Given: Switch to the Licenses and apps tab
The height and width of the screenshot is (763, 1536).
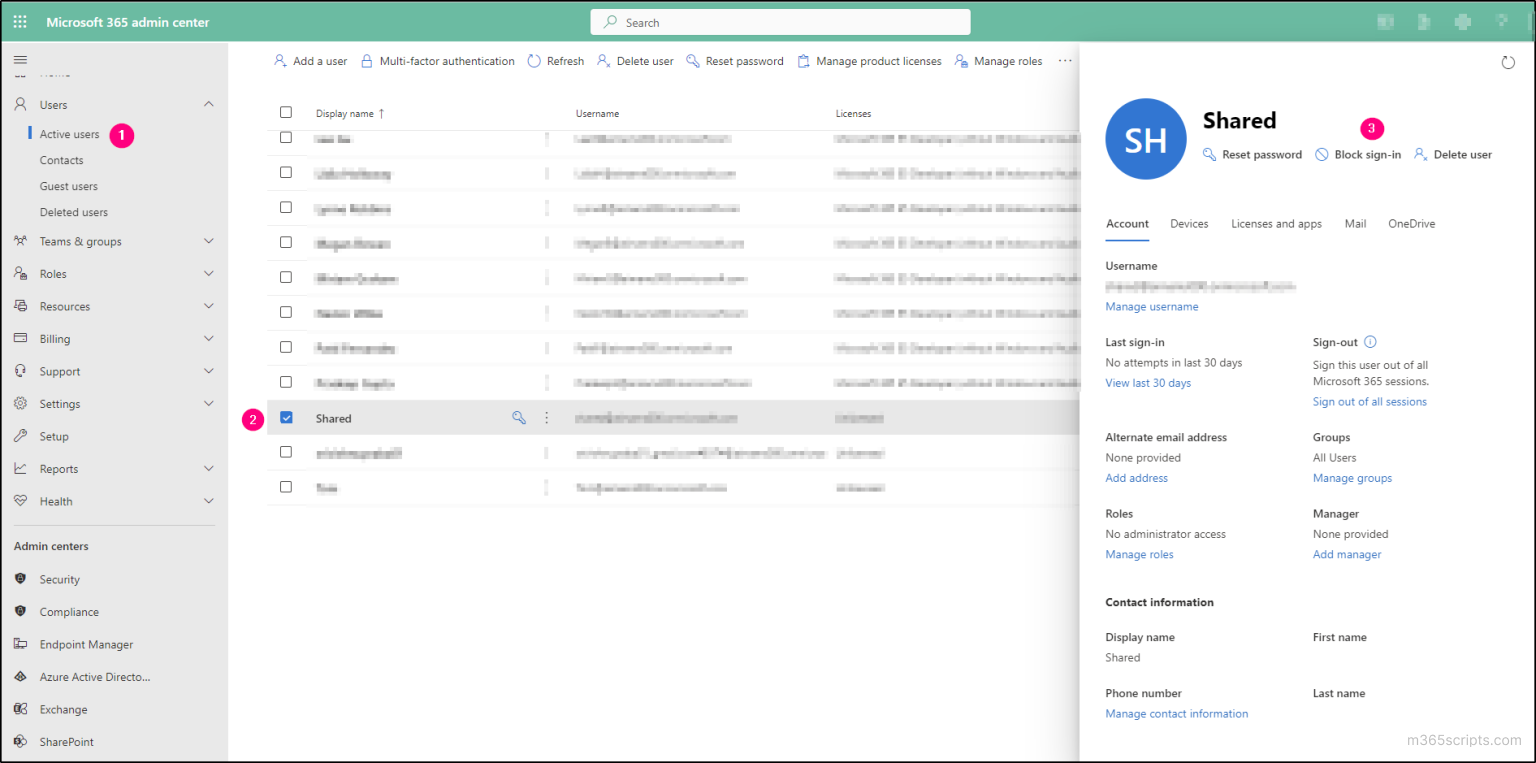Looking at the screenshot, I should 1276,223.
